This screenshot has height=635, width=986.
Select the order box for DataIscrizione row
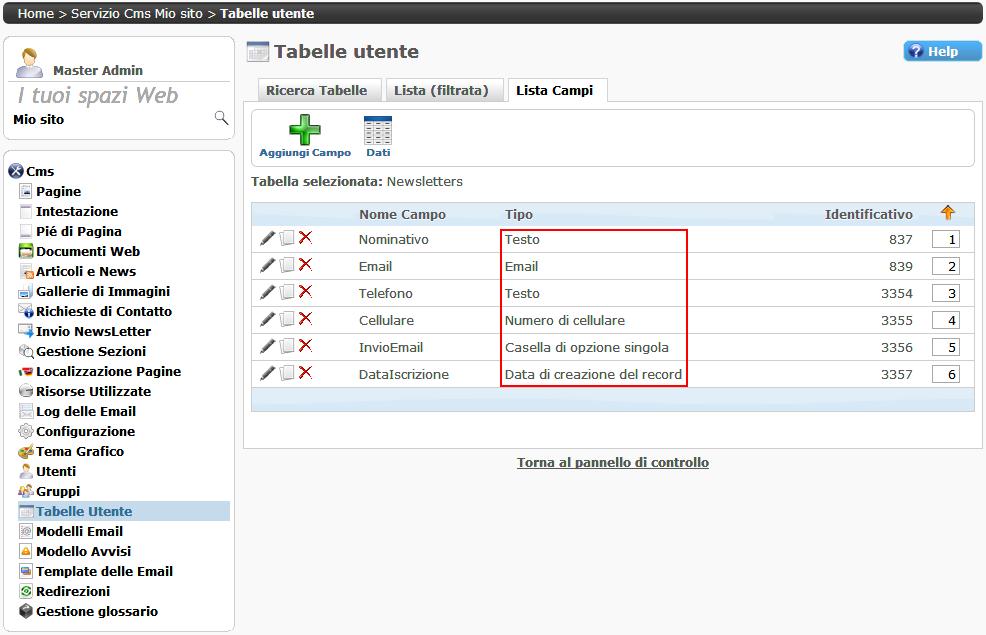[945, 375]
